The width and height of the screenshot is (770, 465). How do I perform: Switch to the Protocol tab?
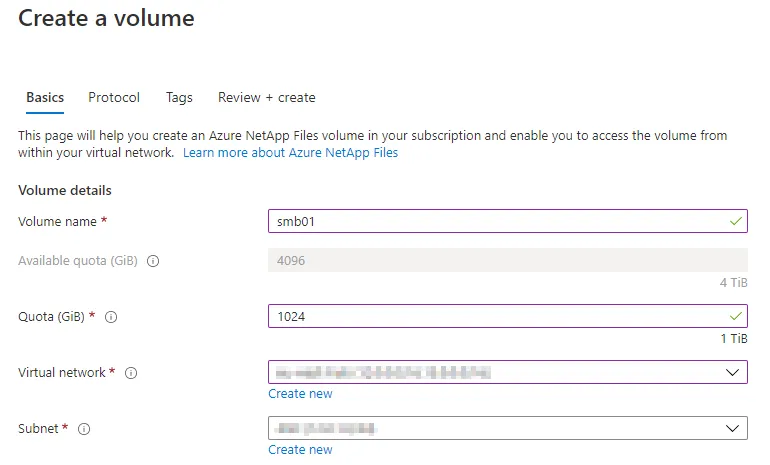tap(114, 98)
